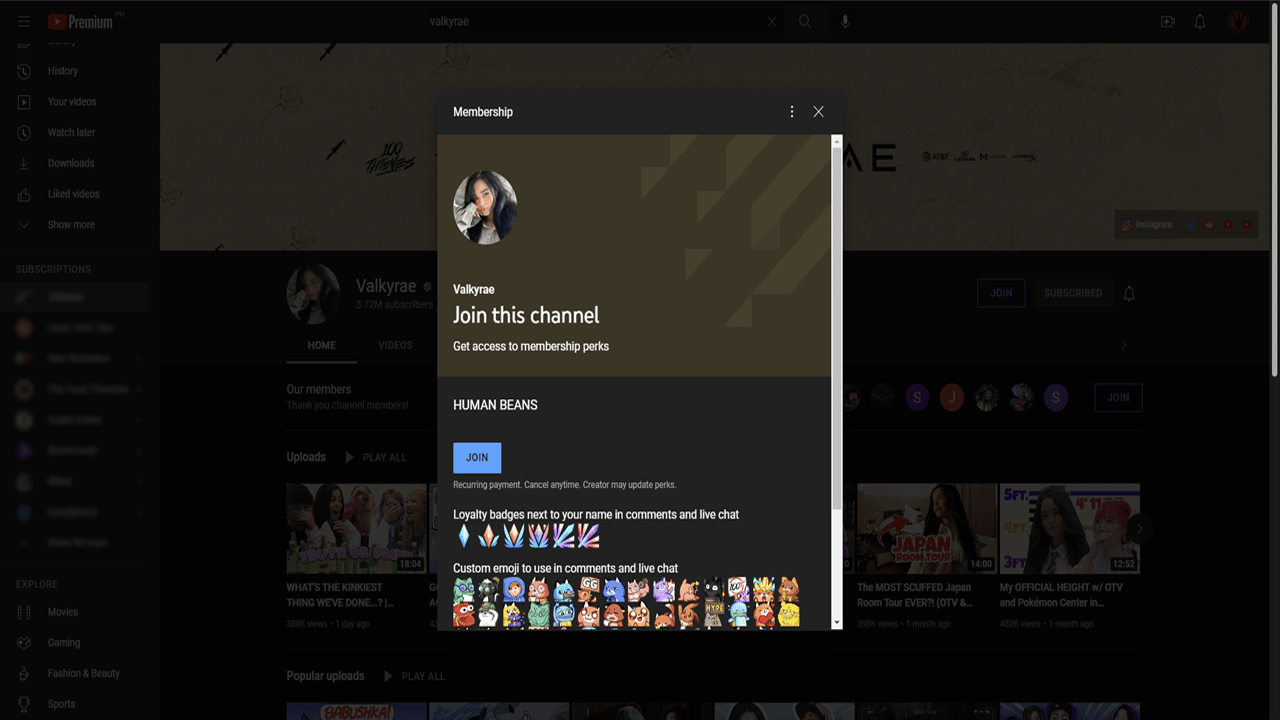The width and height of the screenshot is (1280, 720).
Task: Open the hamburger guide menu
Action: [x=24, y=21]
